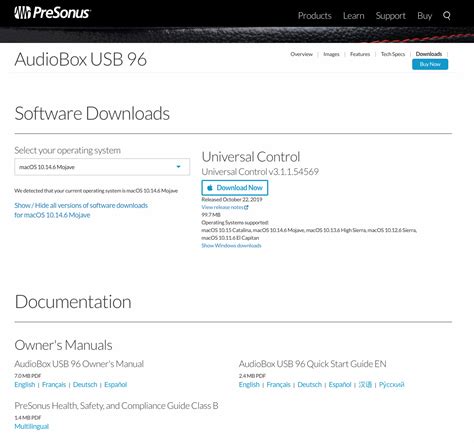Screen dimensions: 474x443
Task: Open the English Owner's Manual
Action: [25, 385]
